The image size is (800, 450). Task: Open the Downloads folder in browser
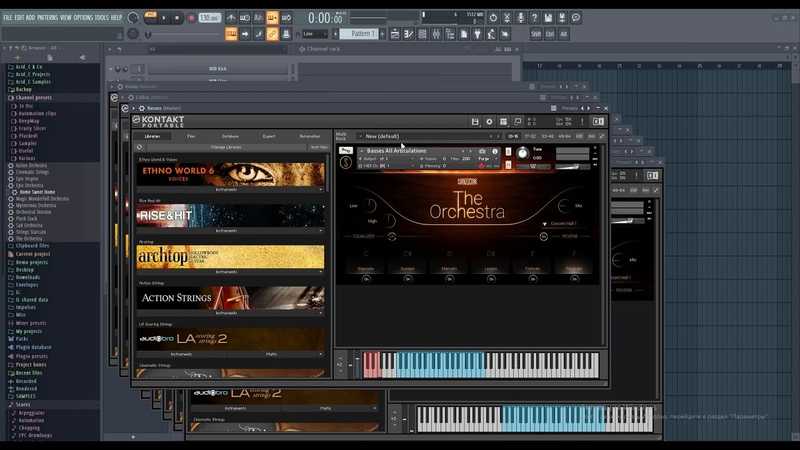click(28, 278)
